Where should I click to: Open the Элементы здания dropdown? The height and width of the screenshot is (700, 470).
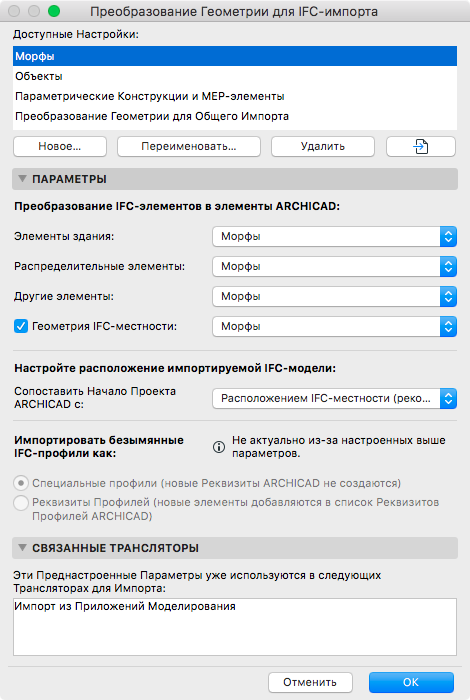(334, 237)
